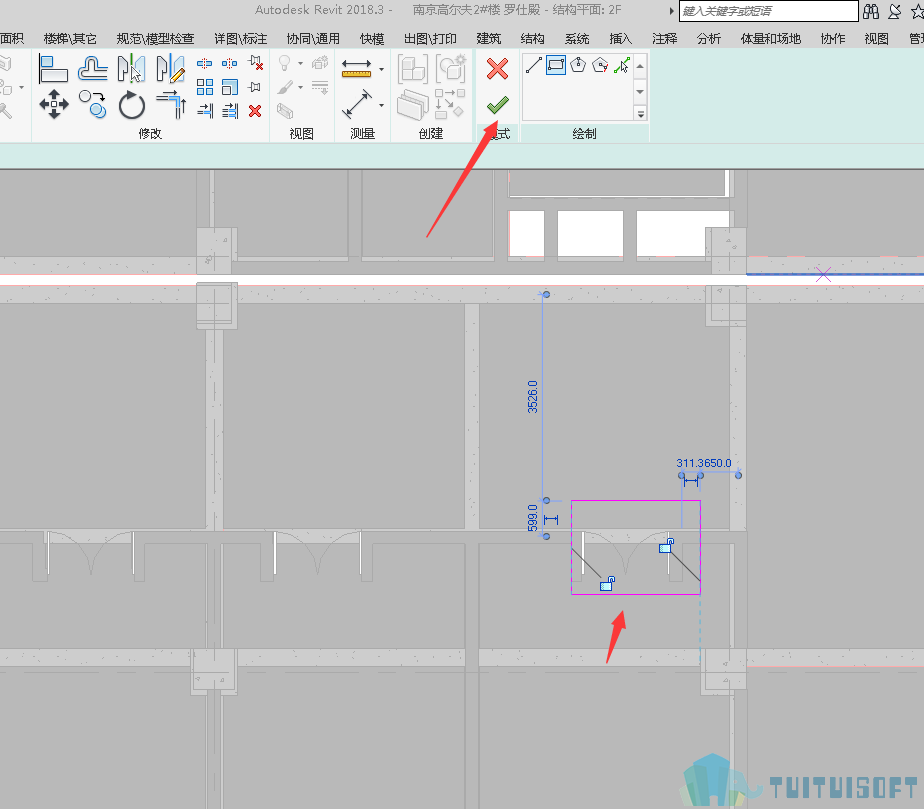Click the Pin tool icon

(255, 87)
